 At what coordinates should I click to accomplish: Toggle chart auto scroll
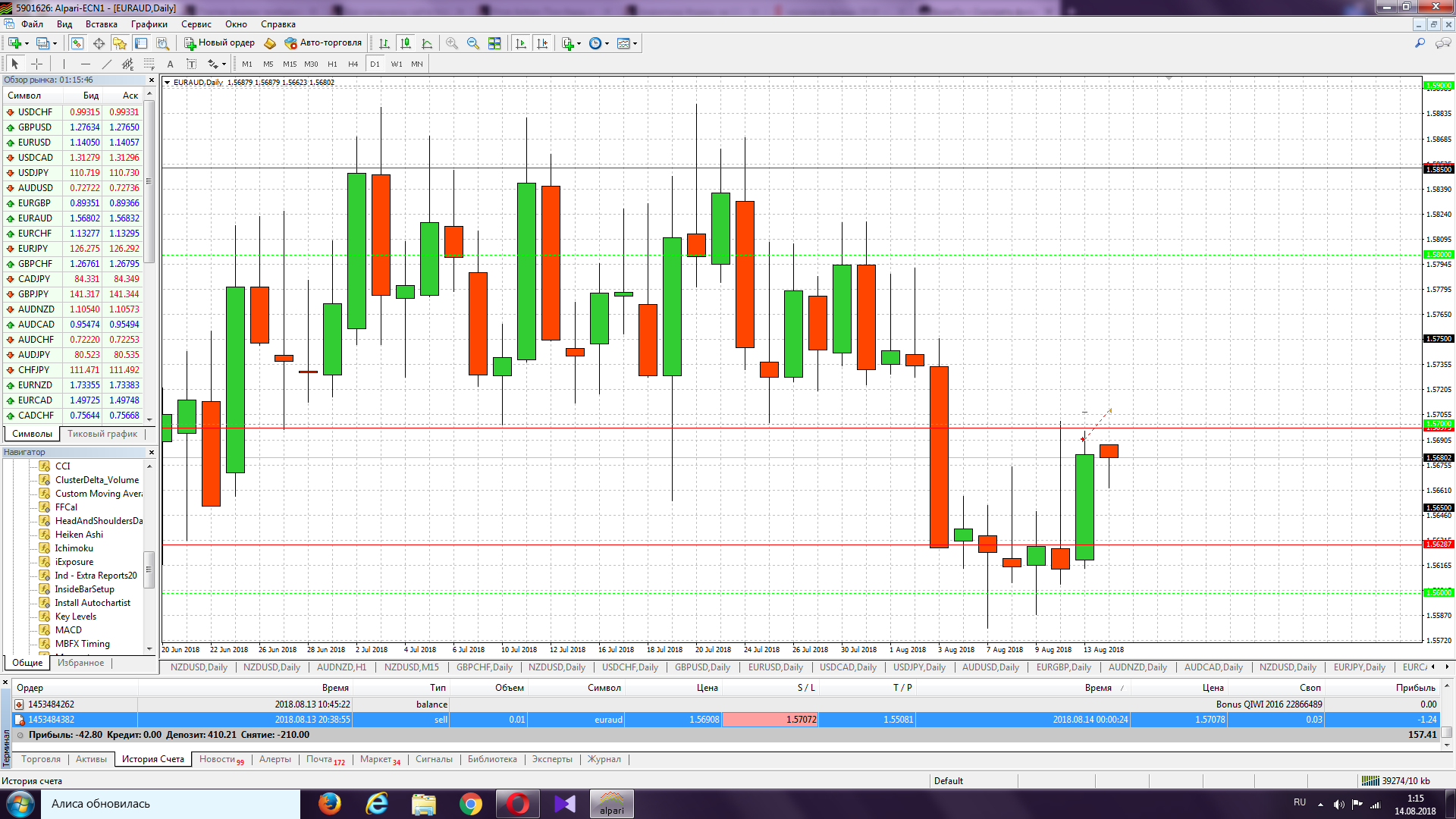coord(521,43)
